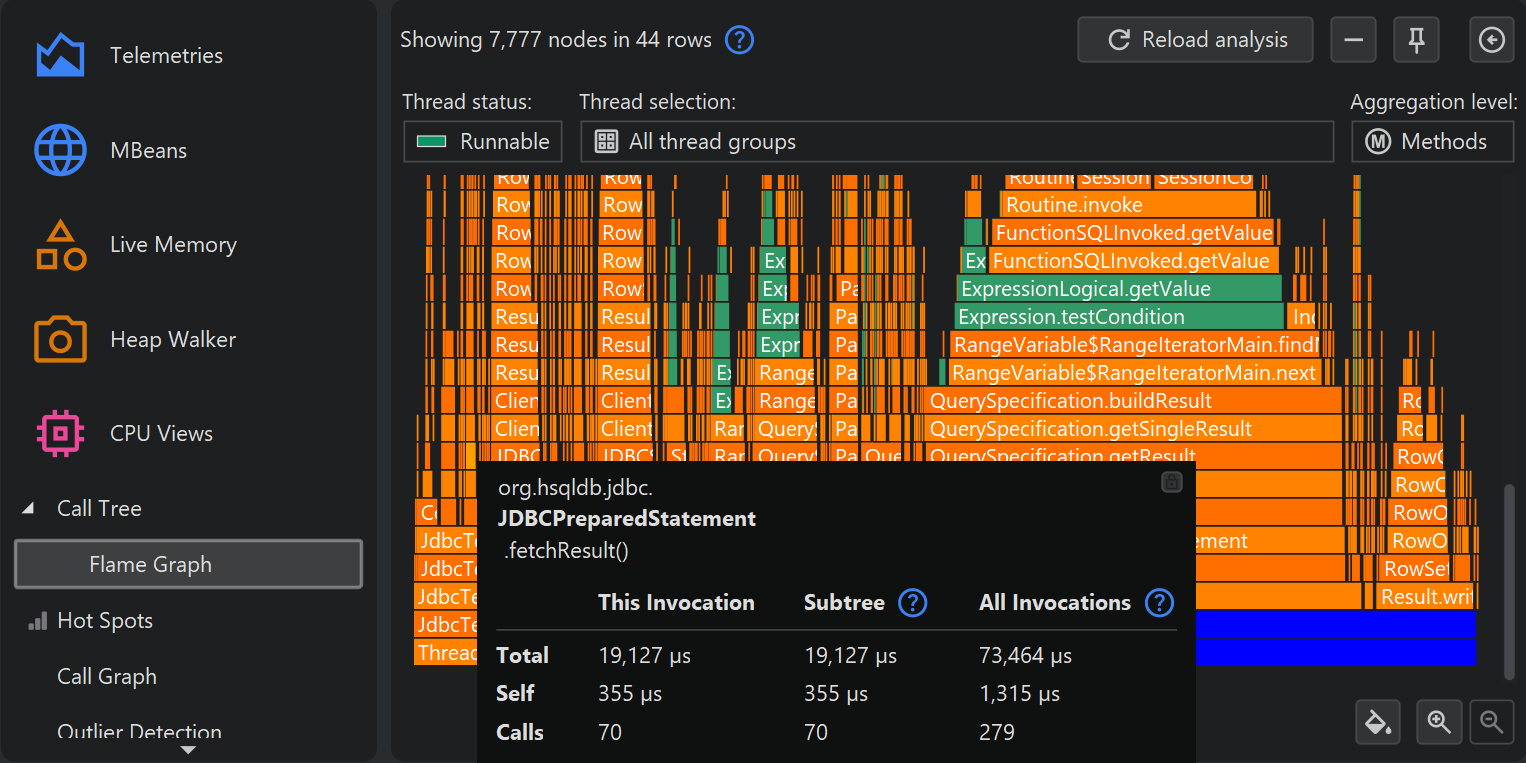Toggle the tooltip lock icon
The height and width of the screenshot is (763, 1526).
point(1172,483)
